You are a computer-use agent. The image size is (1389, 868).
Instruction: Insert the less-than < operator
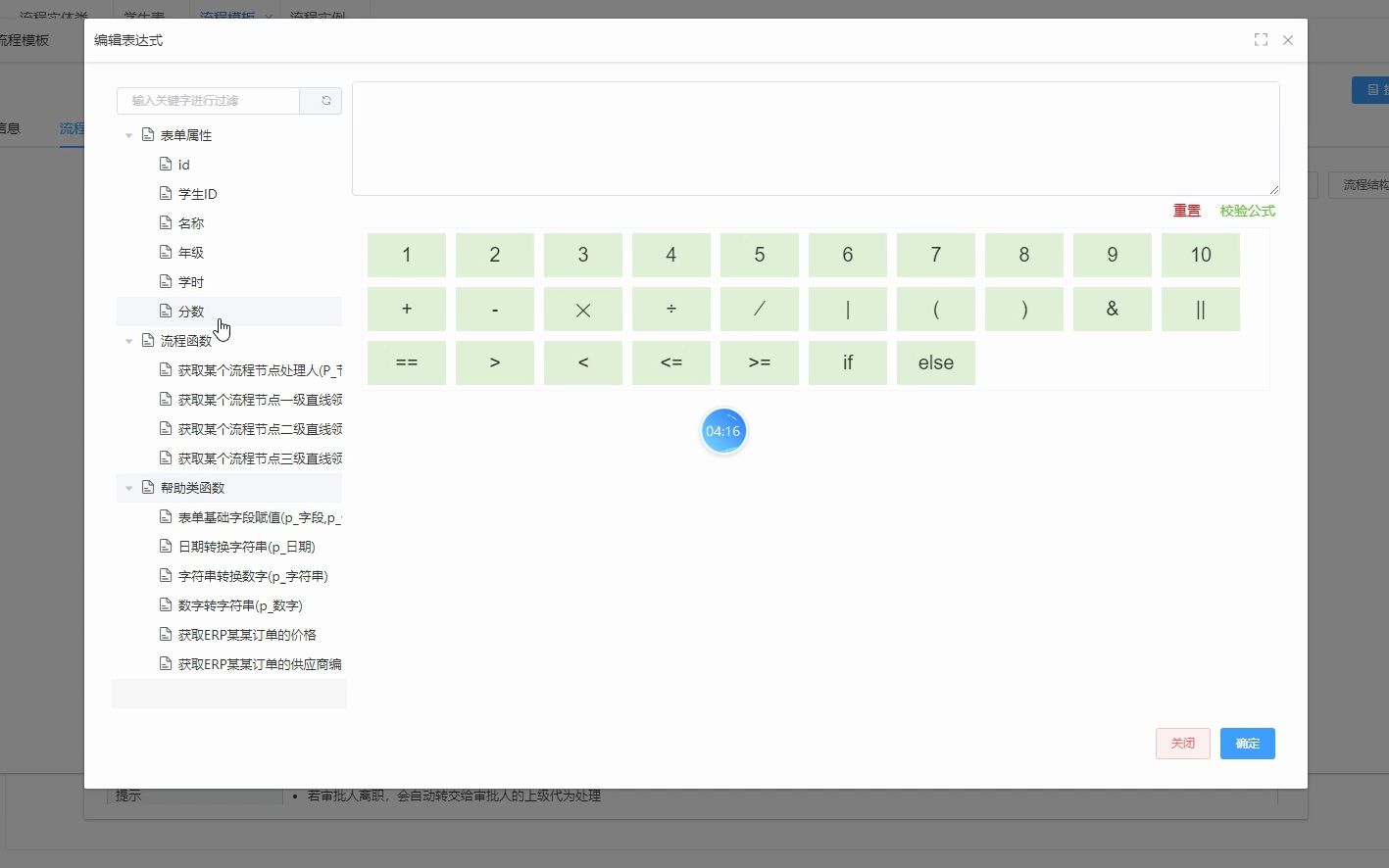click(x=583, y=362)
